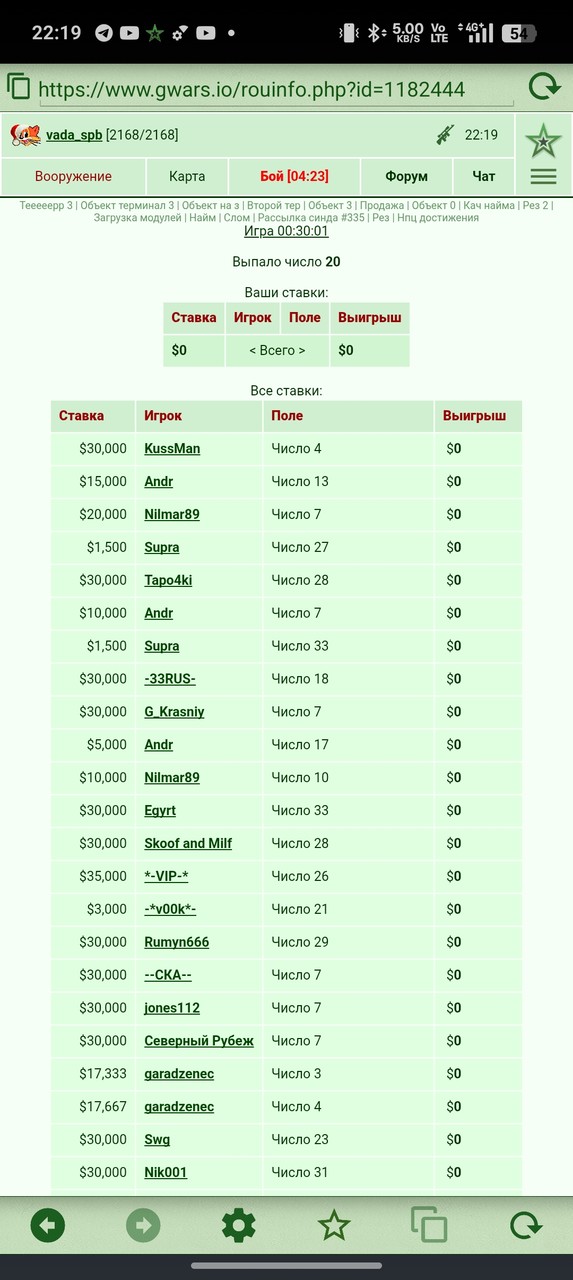Open the tabs icon left of URL
573x1280 pixels.
click(x=19, y=87)
